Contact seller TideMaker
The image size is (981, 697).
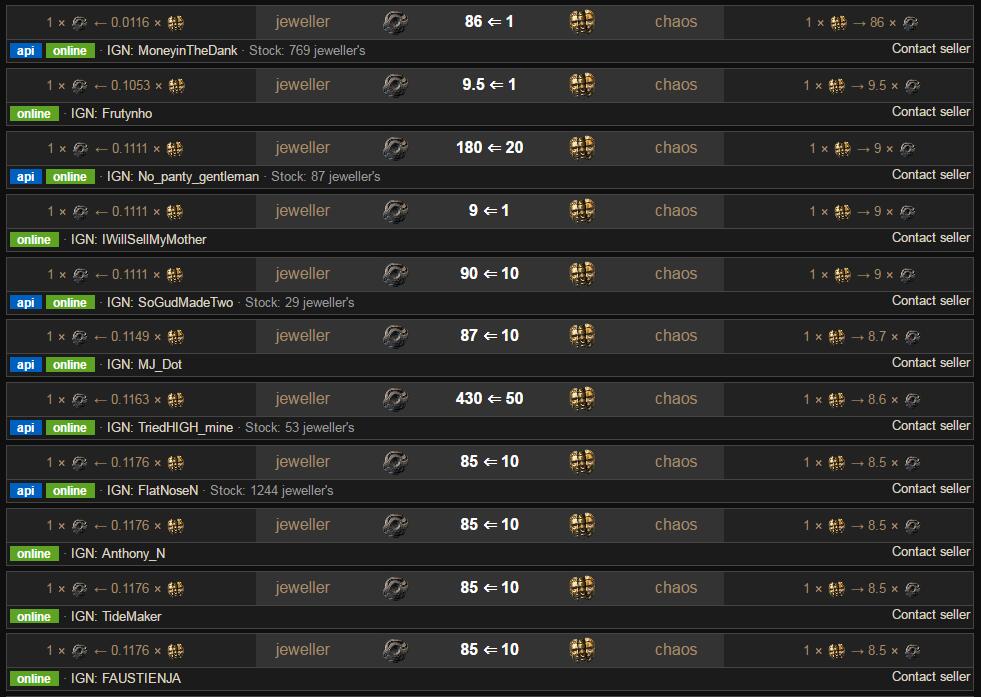pos(931,614)
